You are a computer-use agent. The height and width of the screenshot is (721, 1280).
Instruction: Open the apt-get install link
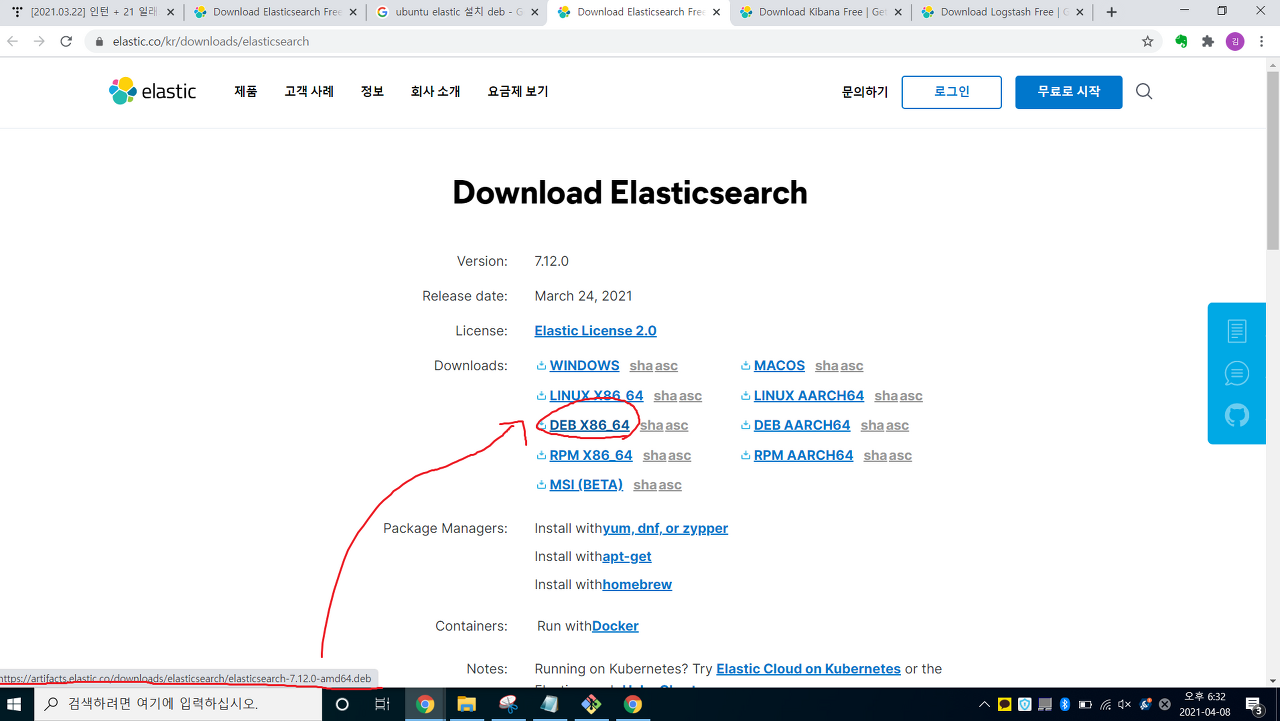[x=627, y=557]
